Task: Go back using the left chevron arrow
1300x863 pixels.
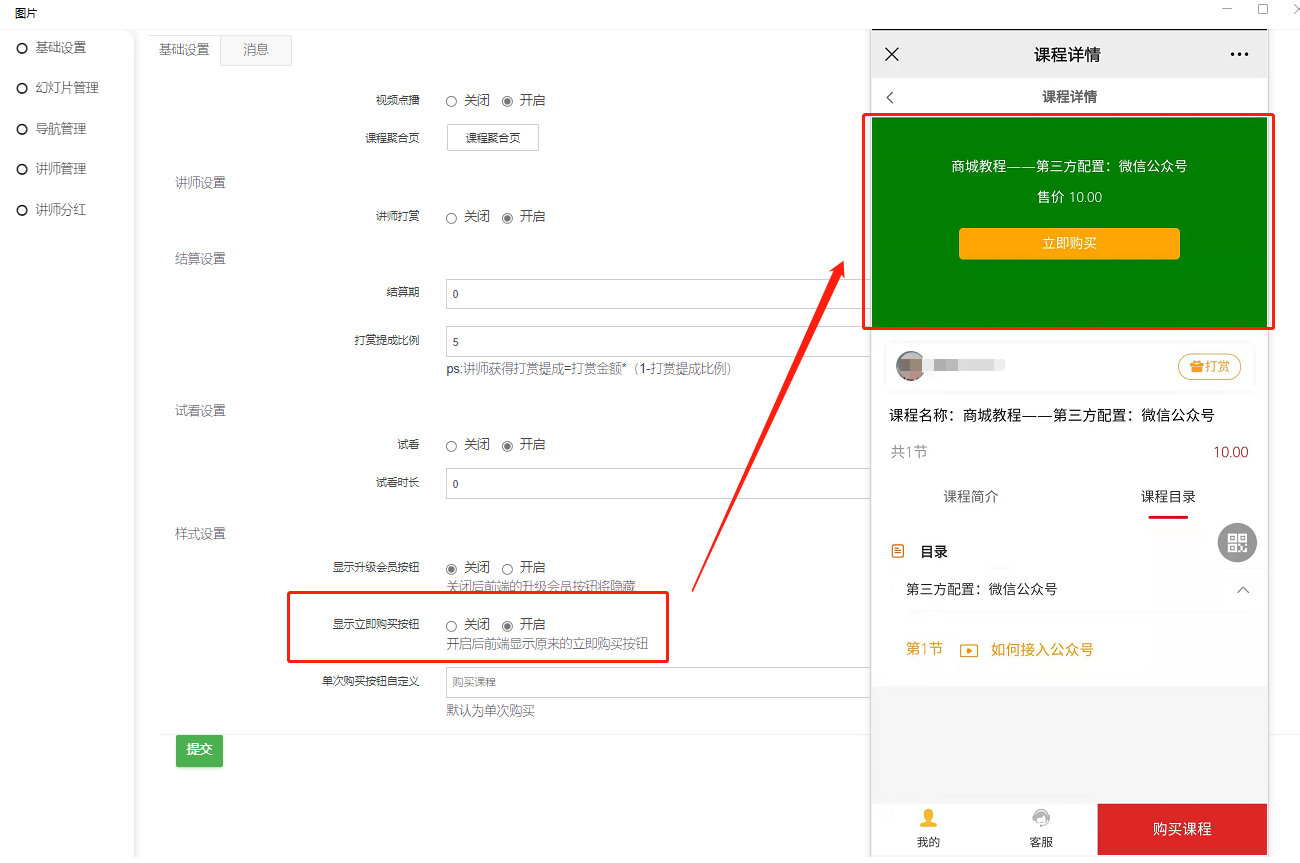Action: point(890,97)
